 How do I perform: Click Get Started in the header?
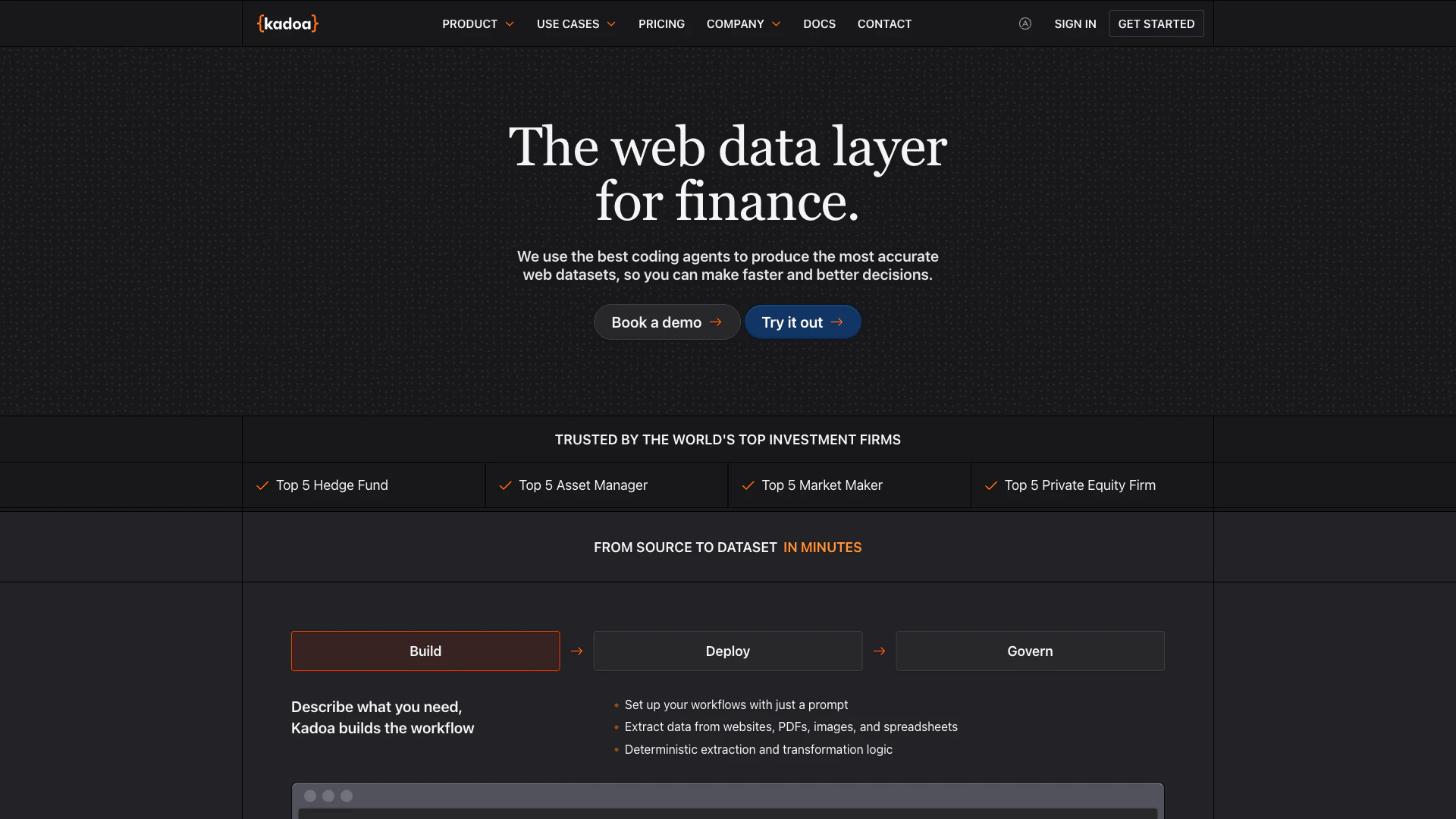[x=1156, y=24]
